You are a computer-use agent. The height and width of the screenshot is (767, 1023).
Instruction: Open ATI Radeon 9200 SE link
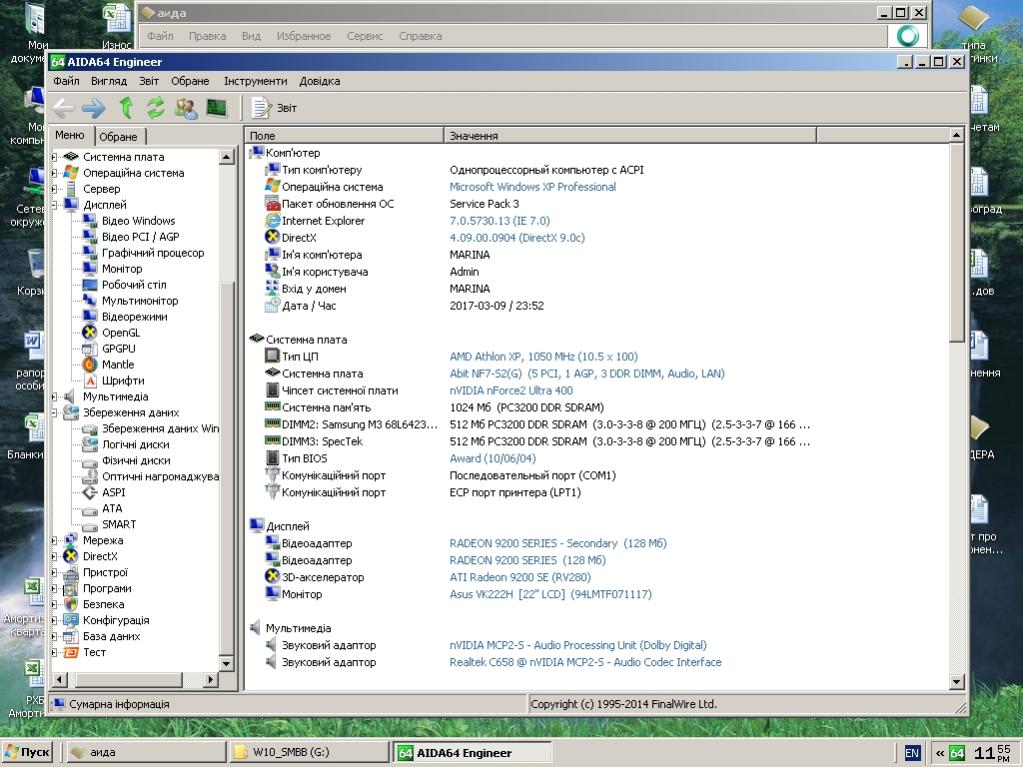pos(520,577)
